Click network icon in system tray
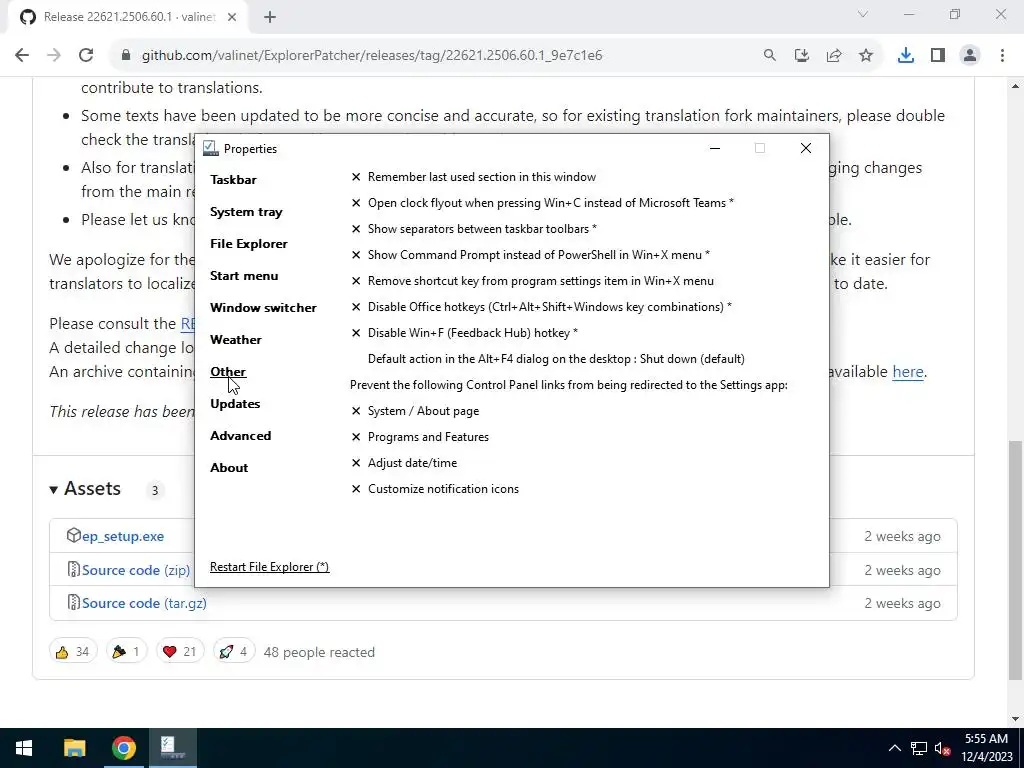Screen dimensions: 1024x768 pyautogui.click(x=919, y=748)
